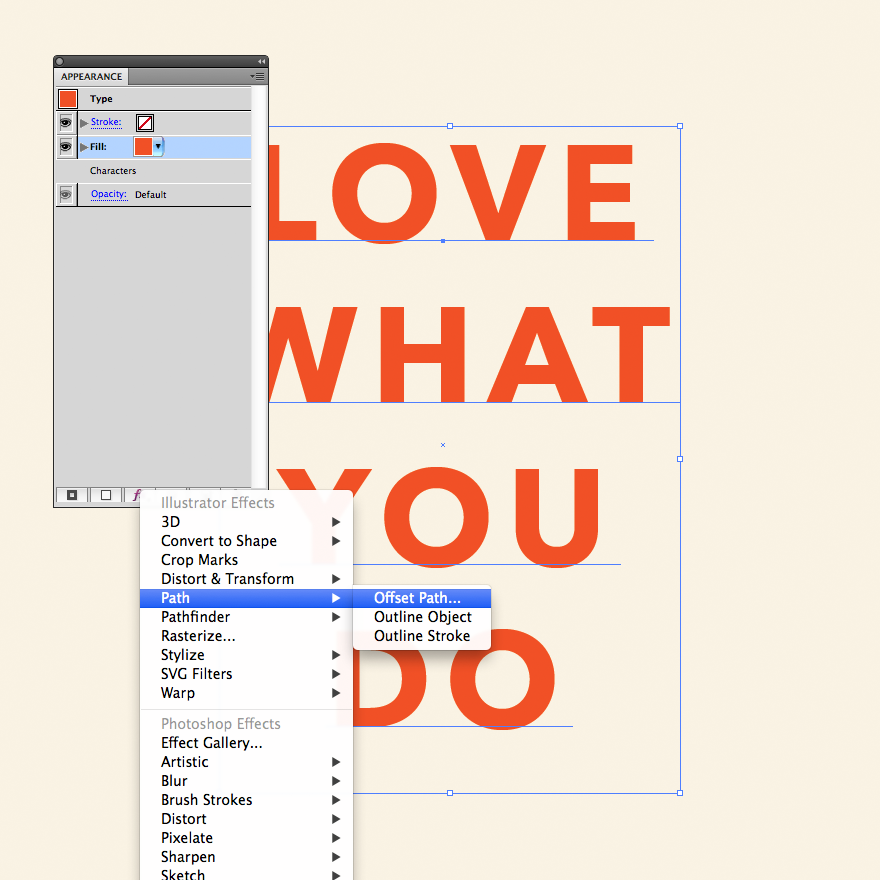
Task: Collapse the Appearance panel to icons
Action: [x=262, y=61]
